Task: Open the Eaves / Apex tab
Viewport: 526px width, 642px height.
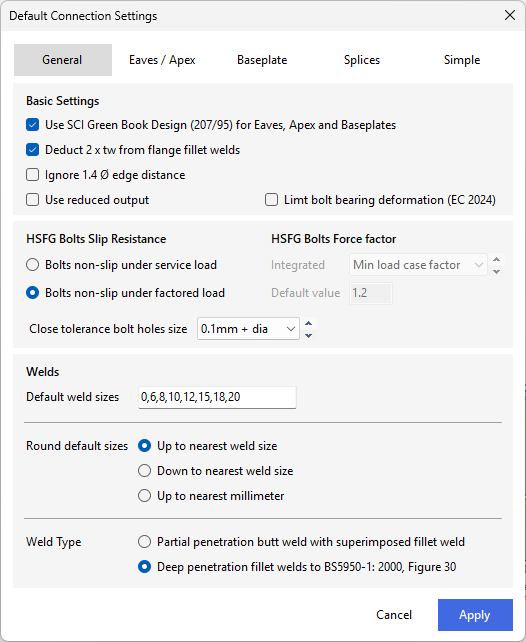Action: [162, 60]
